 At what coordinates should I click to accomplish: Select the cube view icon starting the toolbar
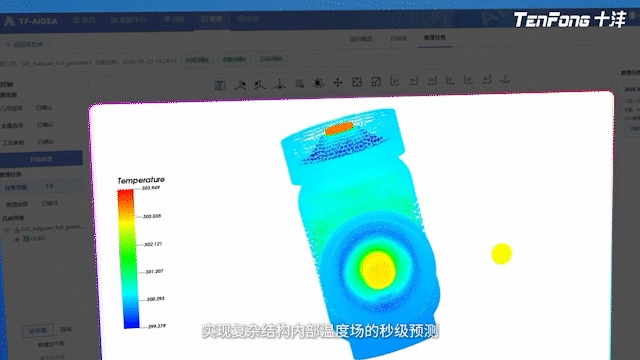click(220, 85)
